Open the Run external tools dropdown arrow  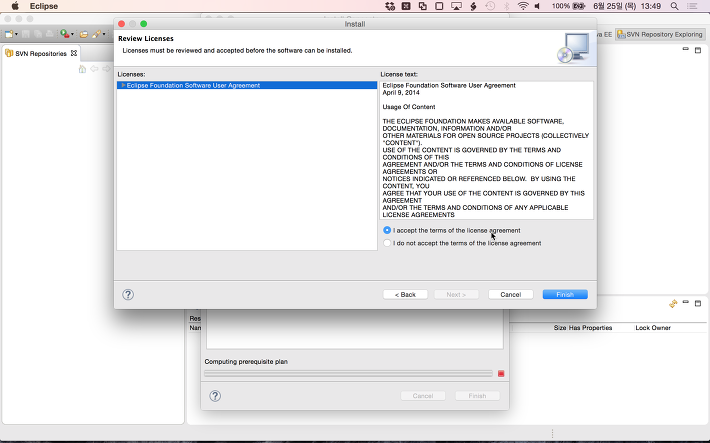click(x=72, y=34)
